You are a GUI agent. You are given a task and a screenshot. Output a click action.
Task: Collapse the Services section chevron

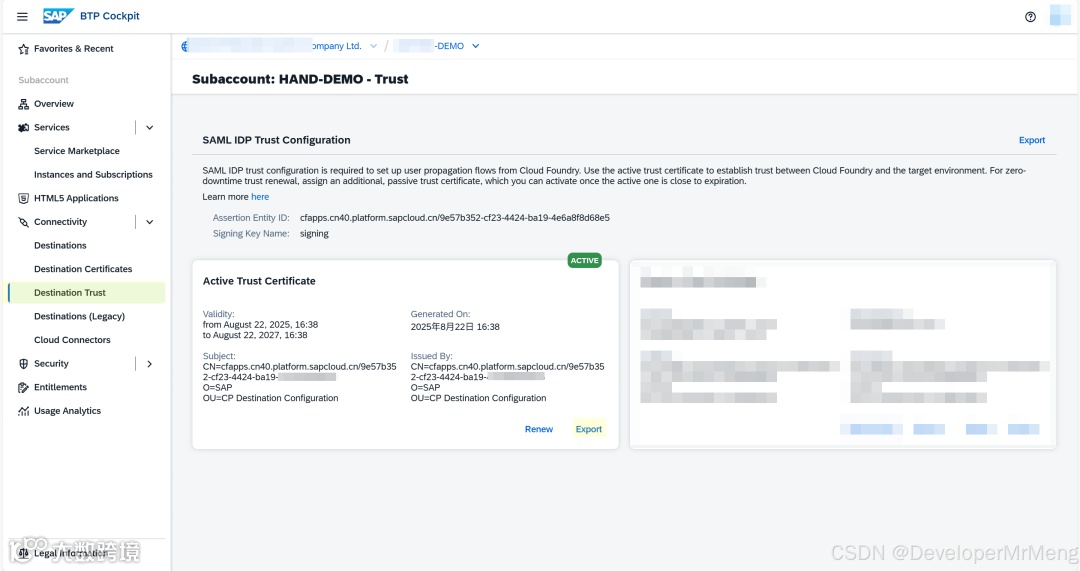149,127
